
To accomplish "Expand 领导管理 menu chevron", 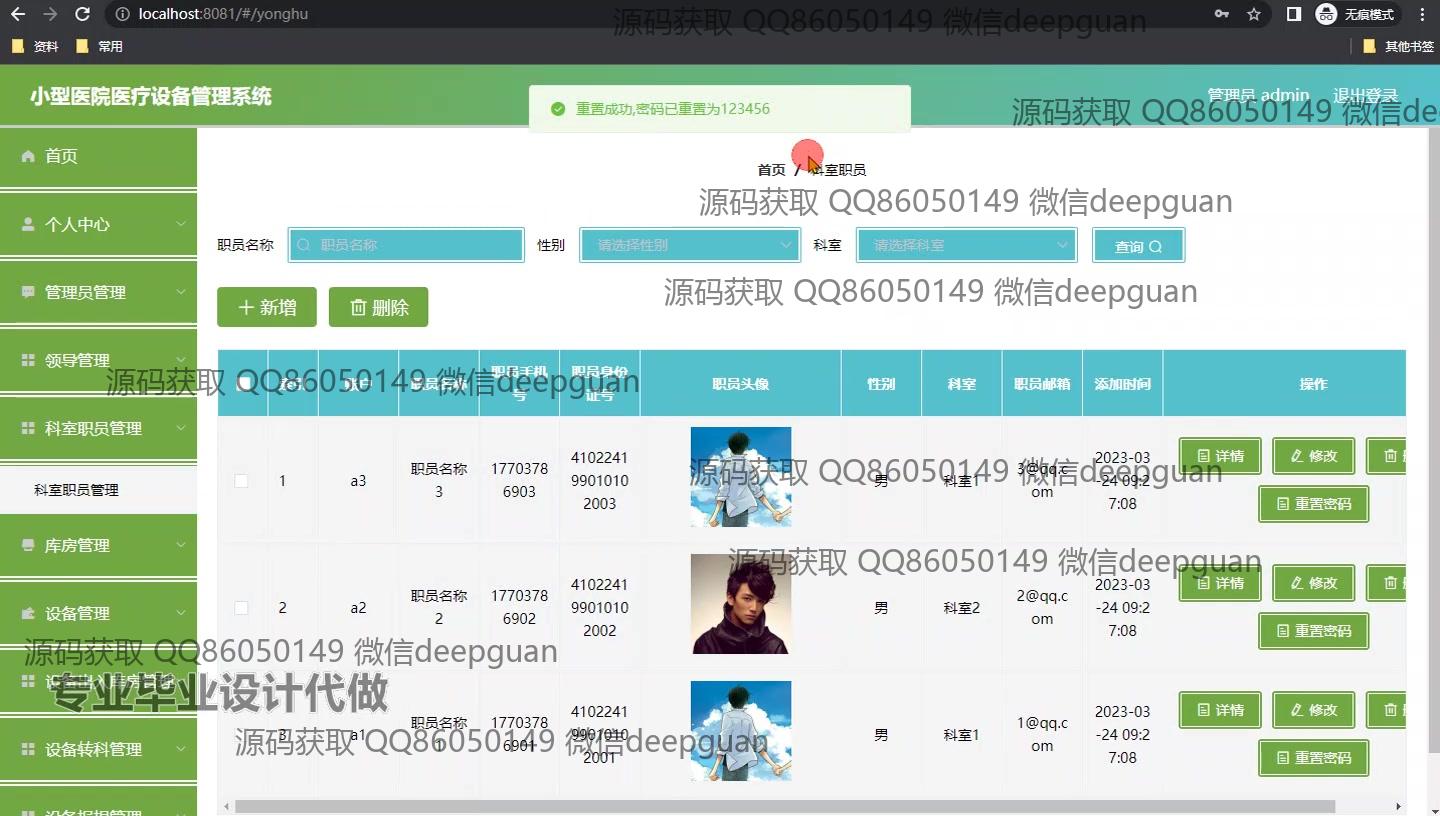I will point(181,360).
